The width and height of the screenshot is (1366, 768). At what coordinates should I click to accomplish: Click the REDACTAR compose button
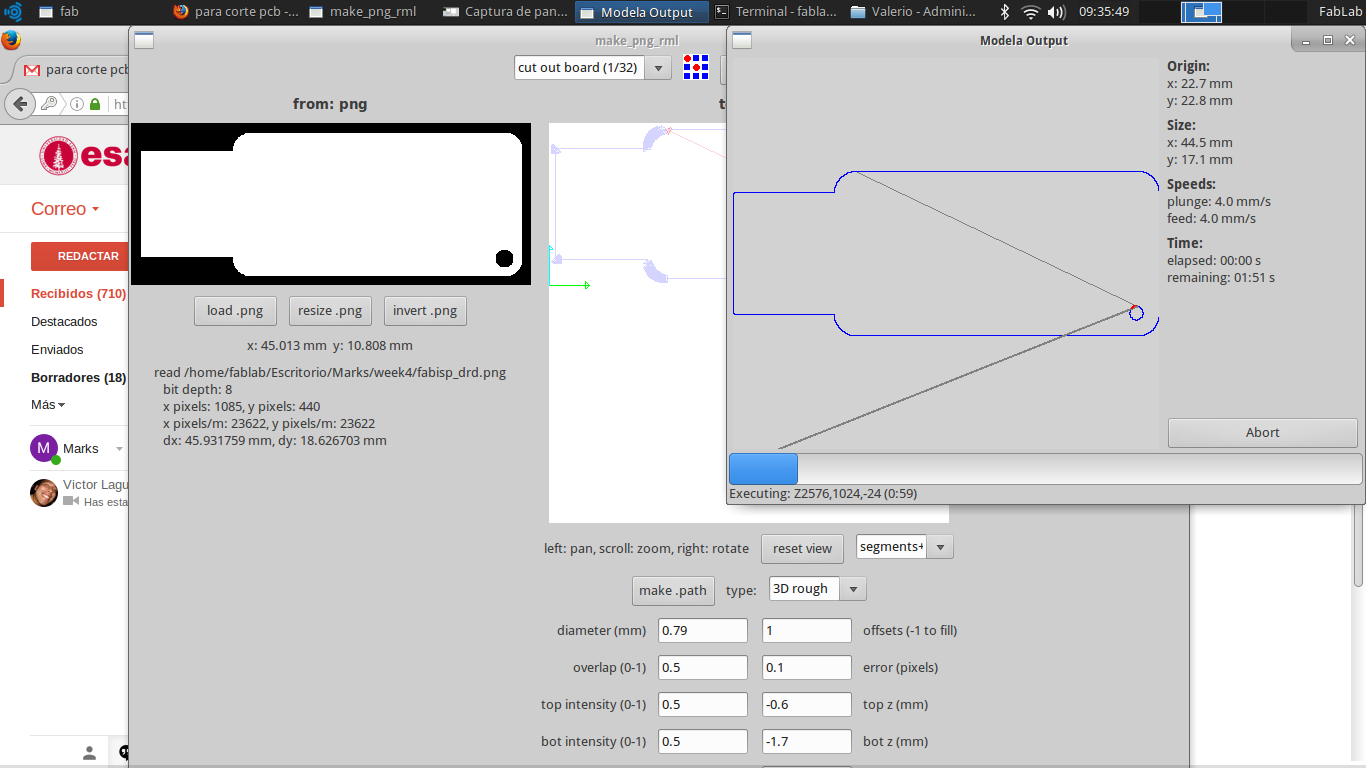[x=81, y=256]
